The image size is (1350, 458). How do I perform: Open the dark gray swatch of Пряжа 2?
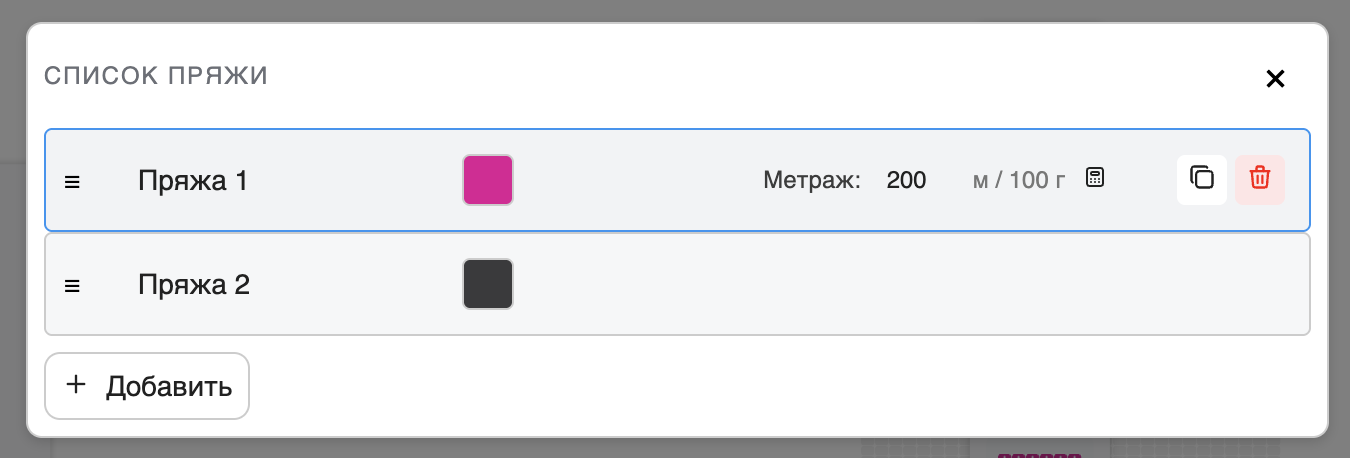(488, 284)
